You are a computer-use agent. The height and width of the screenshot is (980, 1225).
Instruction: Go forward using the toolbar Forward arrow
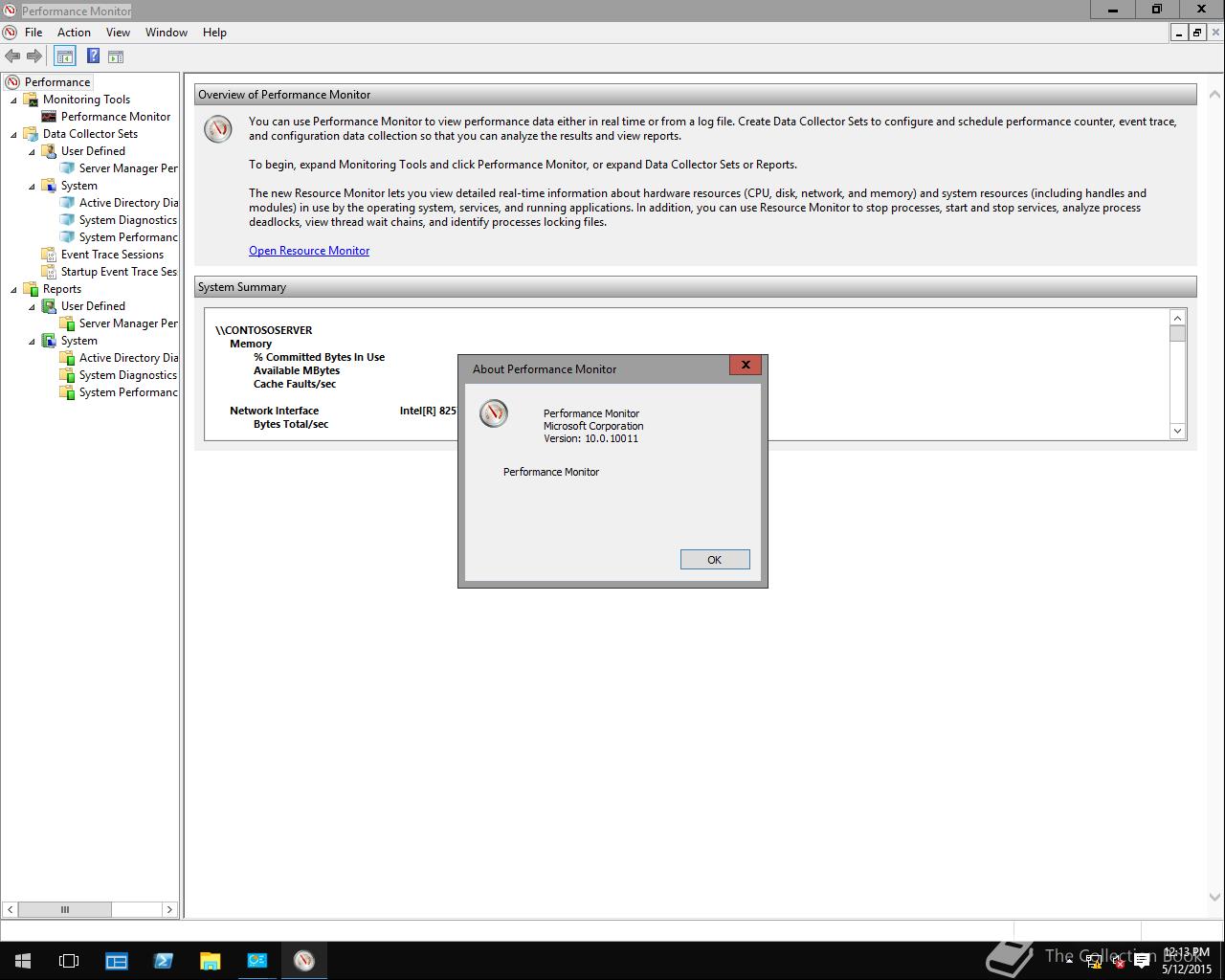(34, 56)
